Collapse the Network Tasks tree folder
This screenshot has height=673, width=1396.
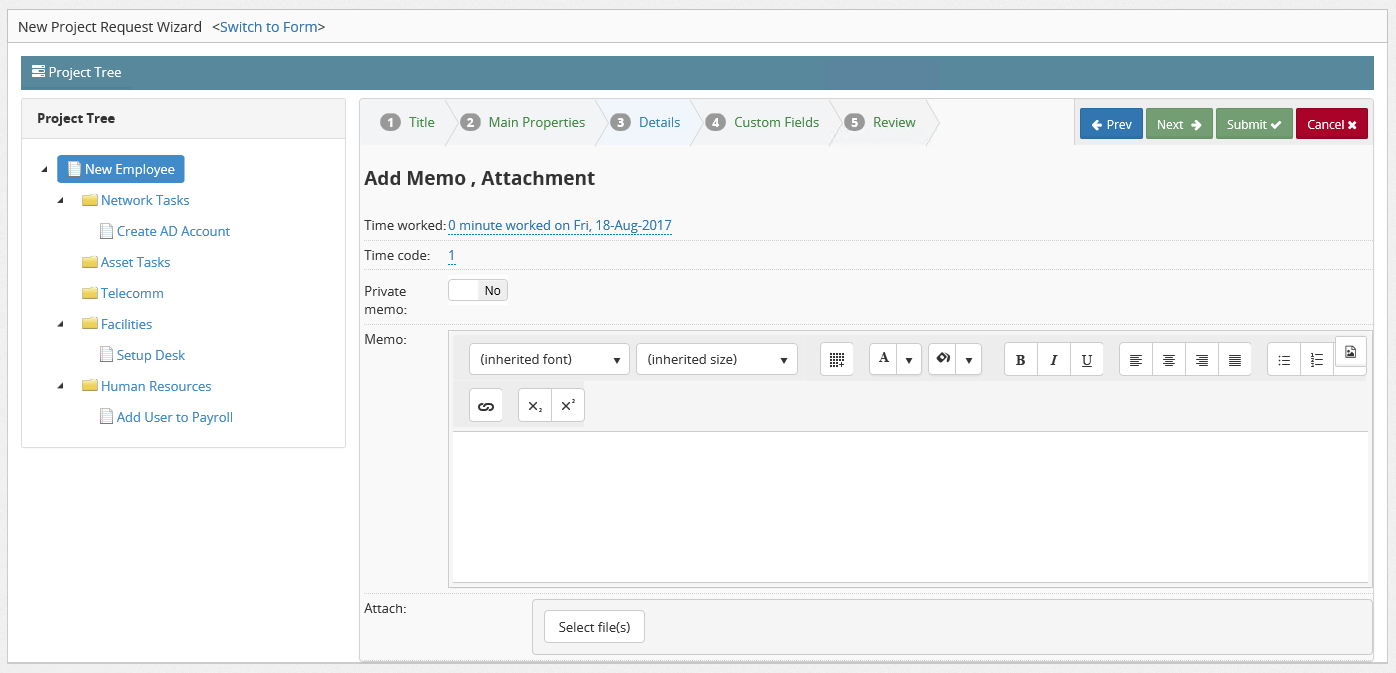(61, 200)
